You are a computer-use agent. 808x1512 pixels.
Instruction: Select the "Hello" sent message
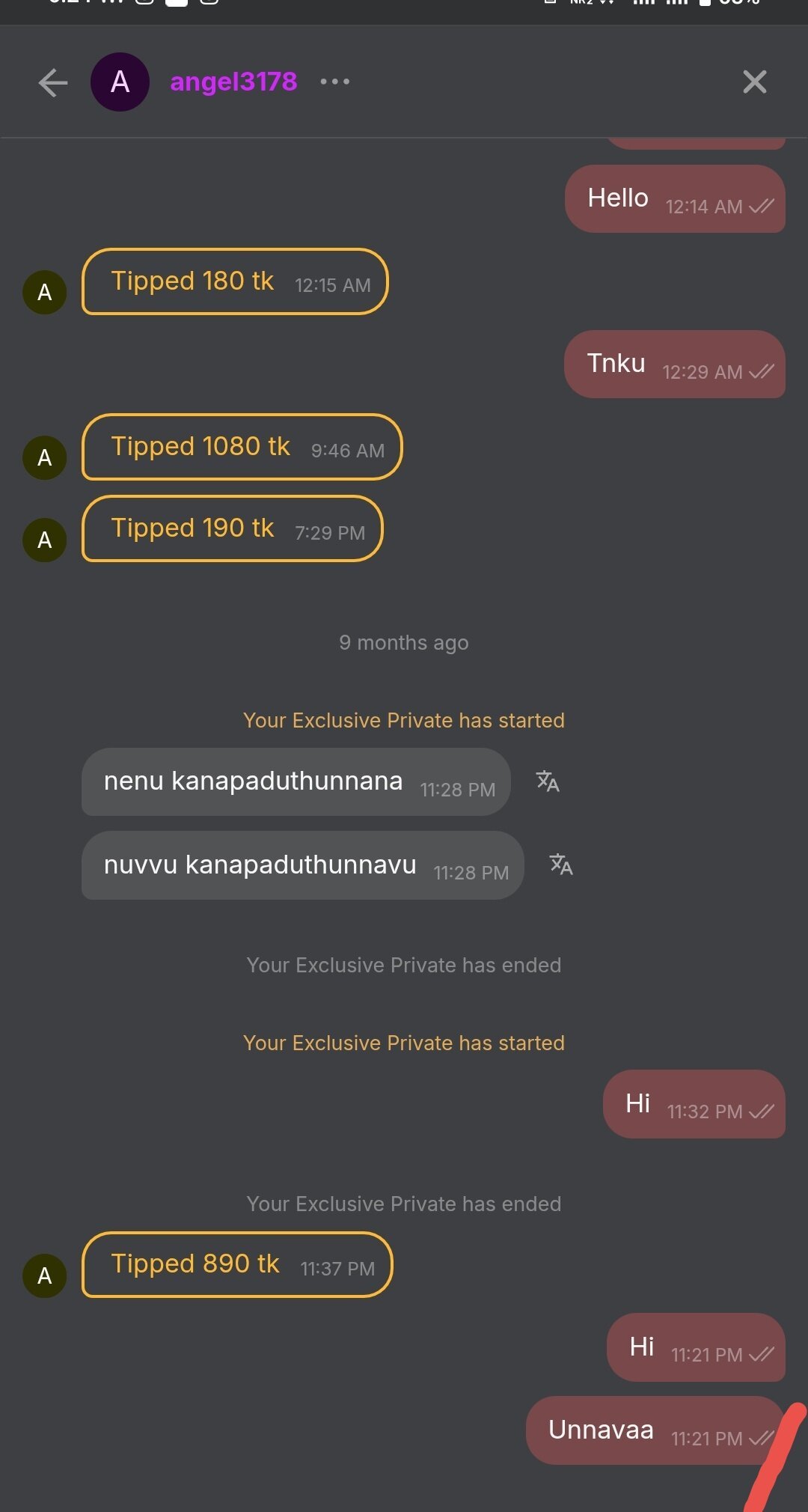(x=674, y=199)
